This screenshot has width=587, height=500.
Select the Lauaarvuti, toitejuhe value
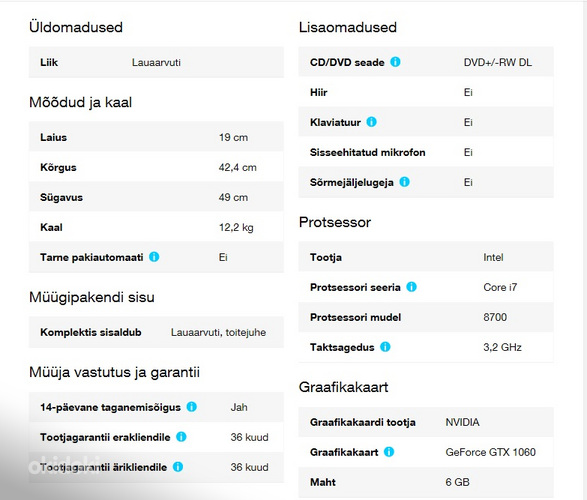click(218, 332)
